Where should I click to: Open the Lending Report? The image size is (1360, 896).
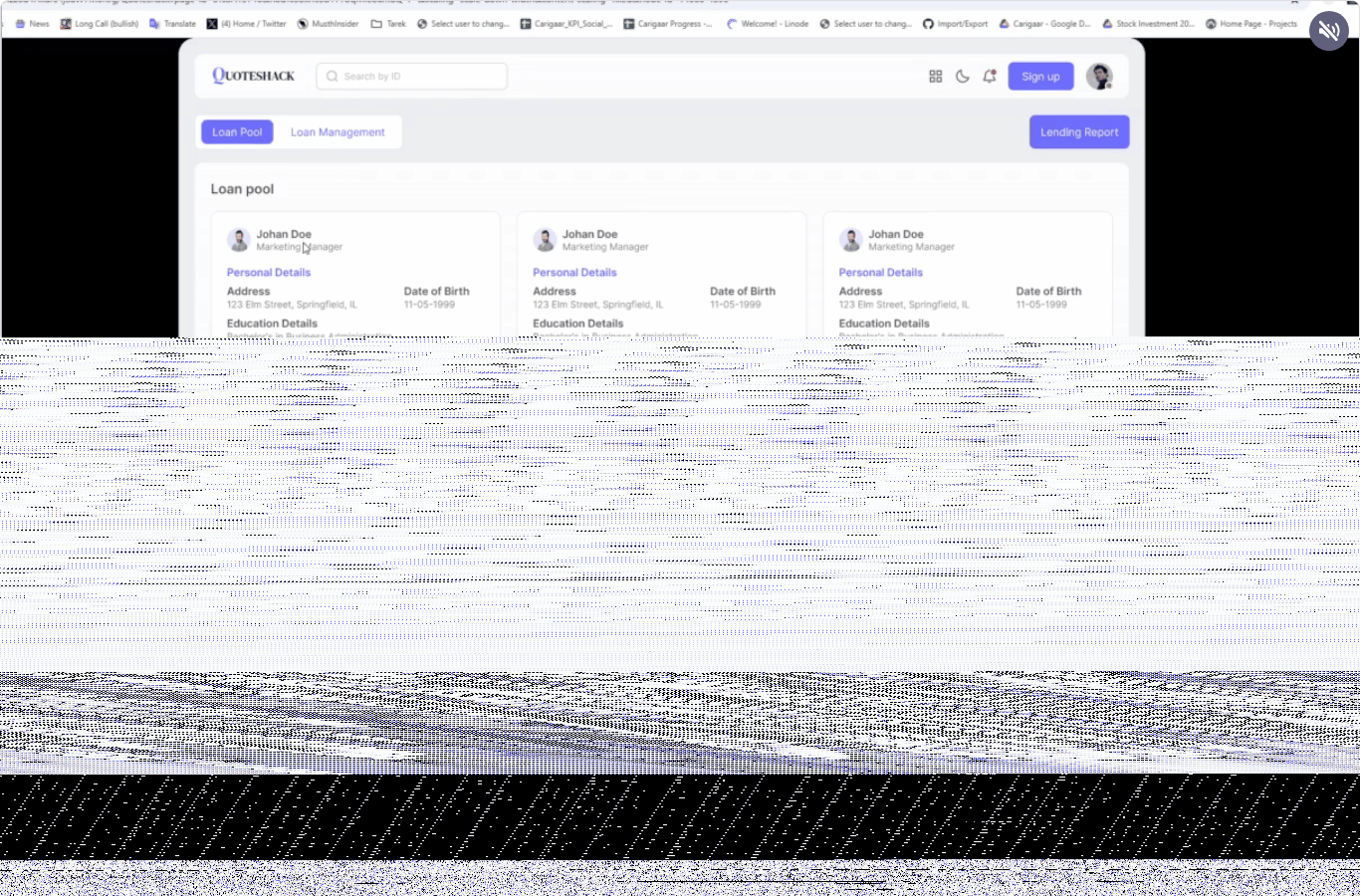tap(1079, 132)
